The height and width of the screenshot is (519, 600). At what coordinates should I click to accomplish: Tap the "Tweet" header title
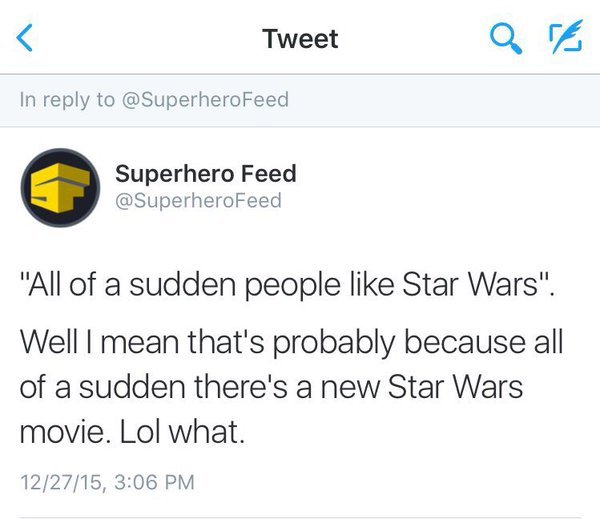pos(300,39)
